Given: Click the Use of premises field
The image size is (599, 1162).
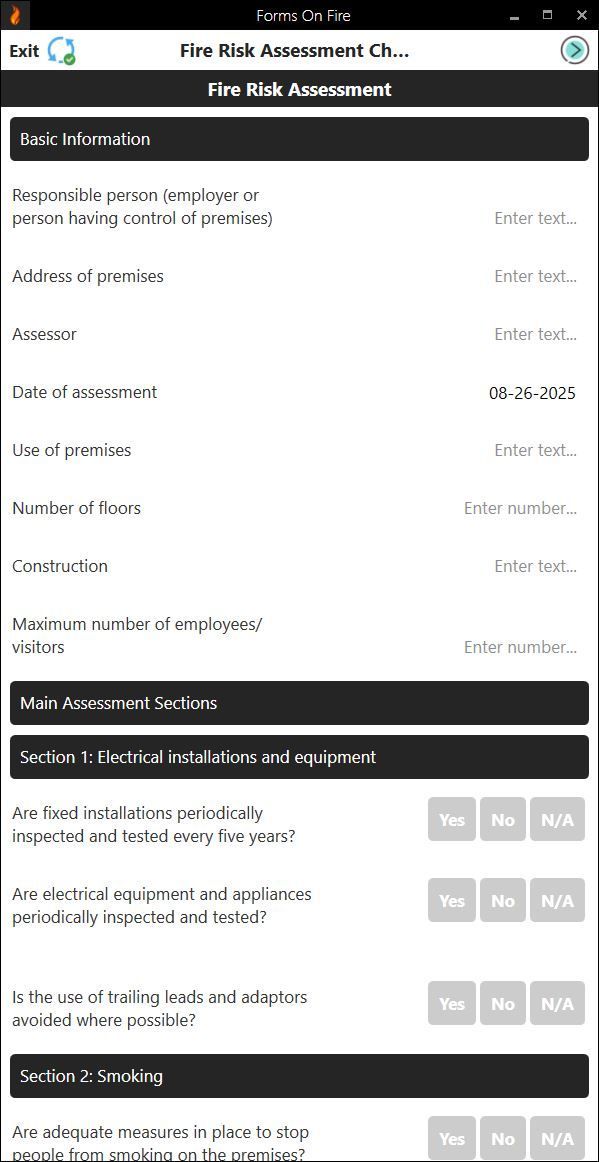Looking at the screenshot, I should point(535,450).
